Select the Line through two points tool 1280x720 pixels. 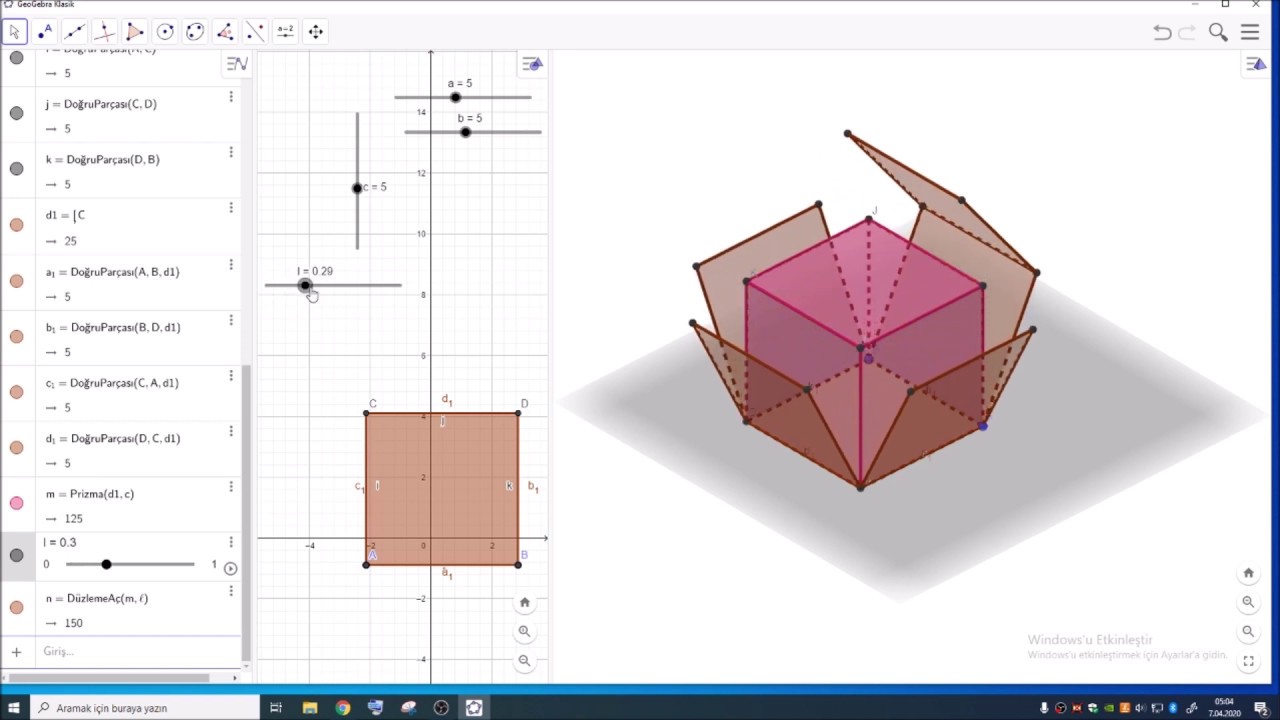(x=74, y=32)
